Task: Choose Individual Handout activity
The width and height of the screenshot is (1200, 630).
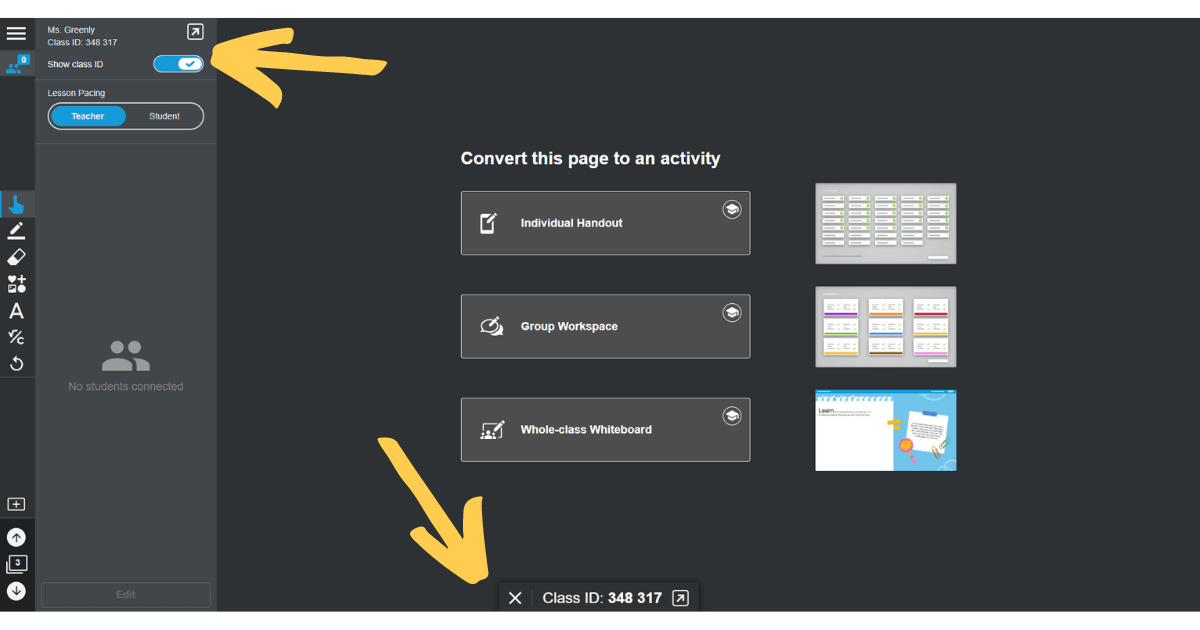Action: click(605, 222)
